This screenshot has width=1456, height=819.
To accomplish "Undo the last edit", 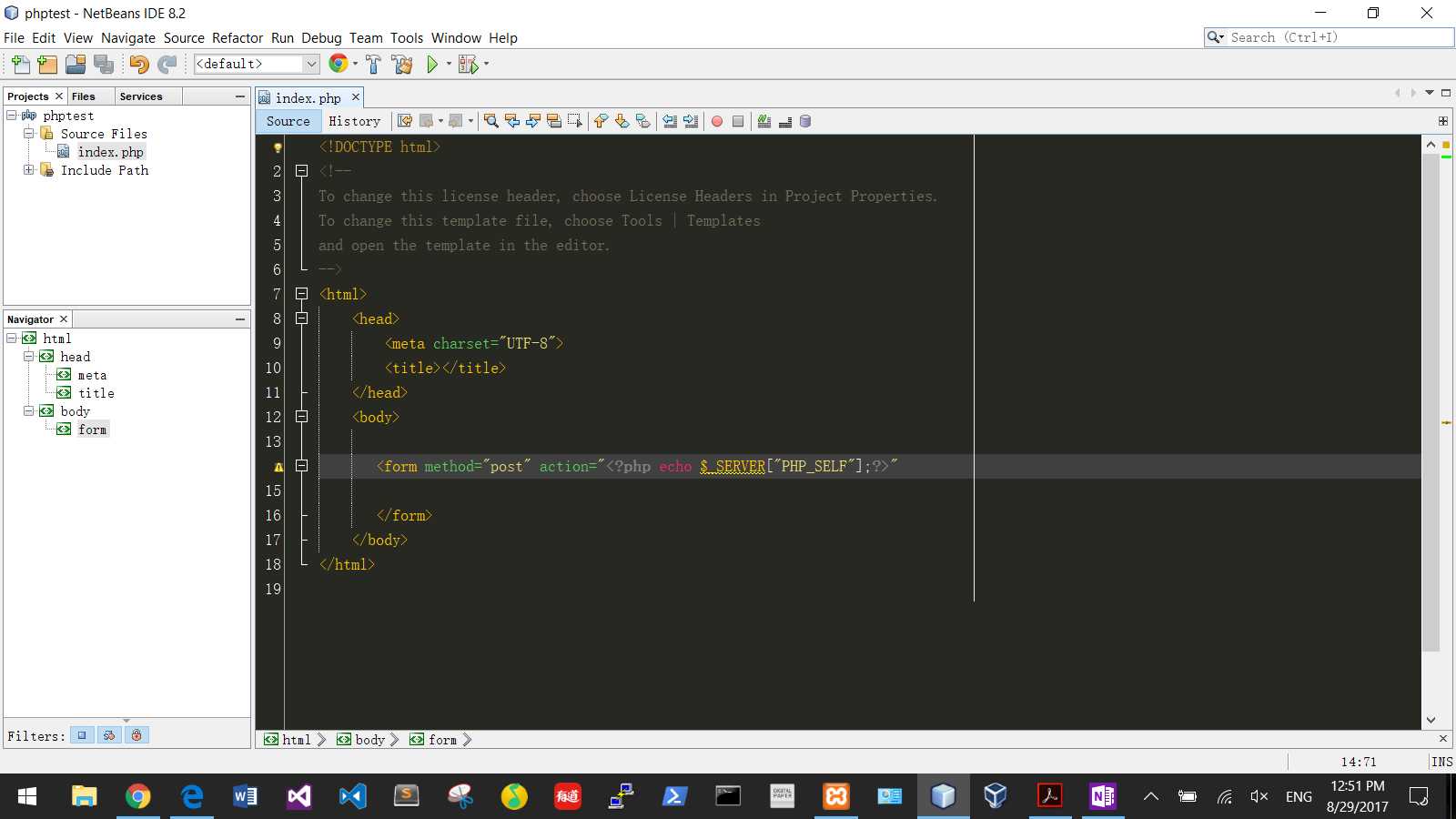I will coord(138,64).
